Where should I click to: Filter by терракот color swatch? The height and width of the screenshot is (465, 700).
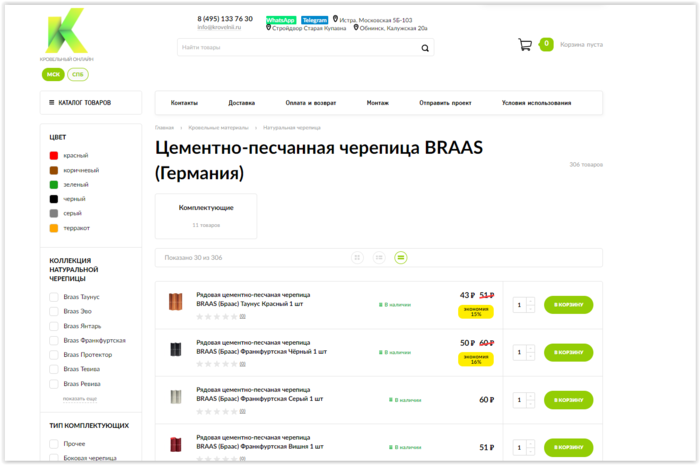[x=54, y=228]
